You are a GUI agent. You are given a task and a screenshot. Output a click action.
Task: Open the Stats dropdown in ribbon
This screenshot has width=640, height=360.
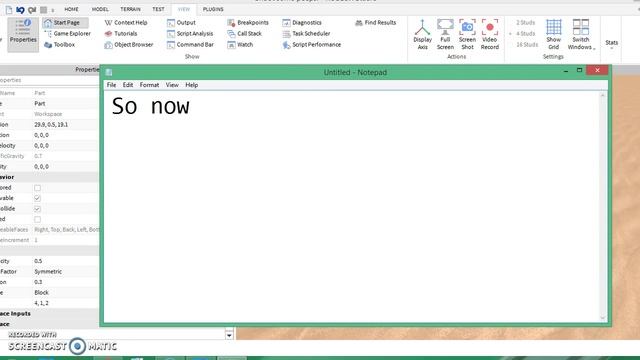coord(611,44)
